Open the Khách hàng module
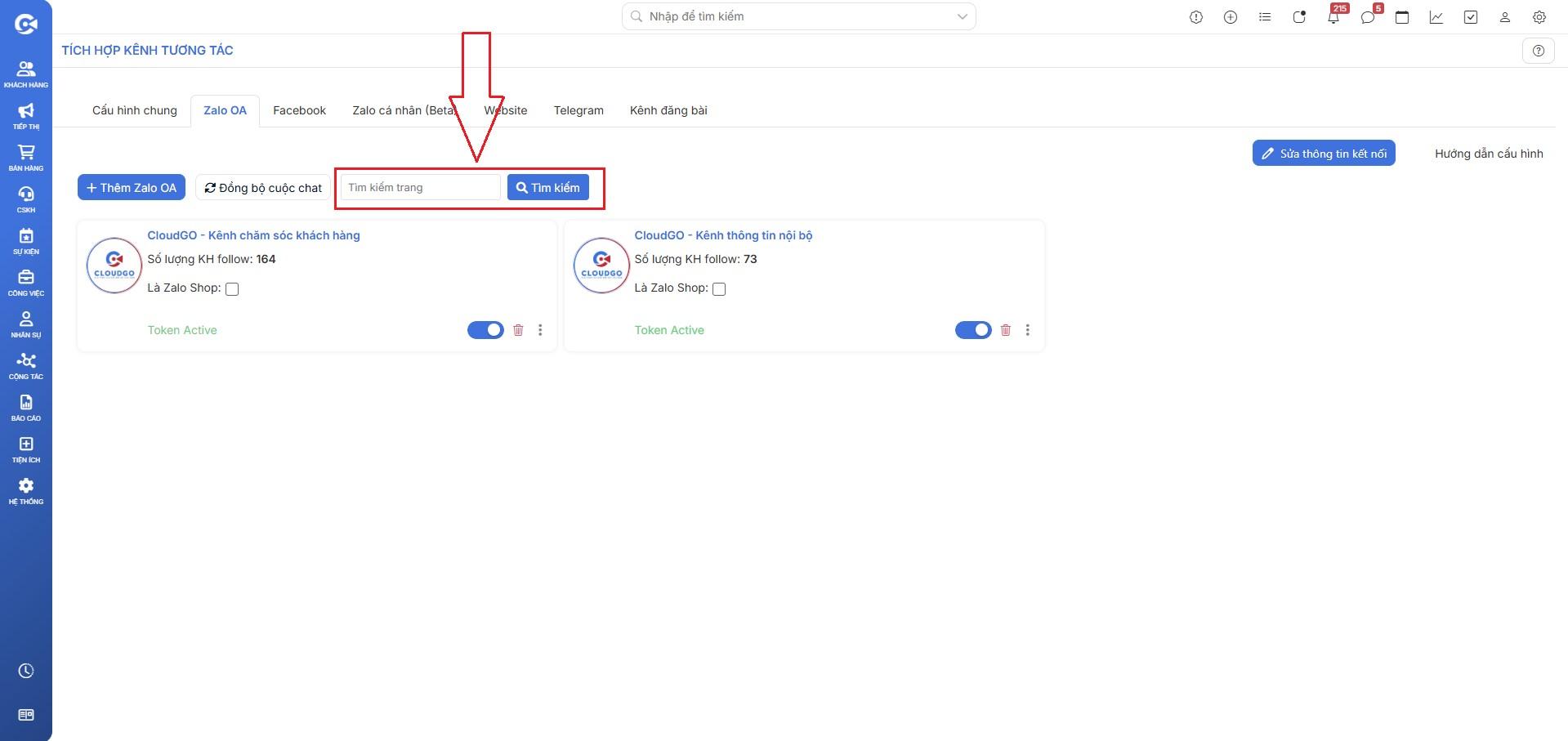Viewport: 1568px width, 741px height. pyautogui.click(x=26, y=74)
